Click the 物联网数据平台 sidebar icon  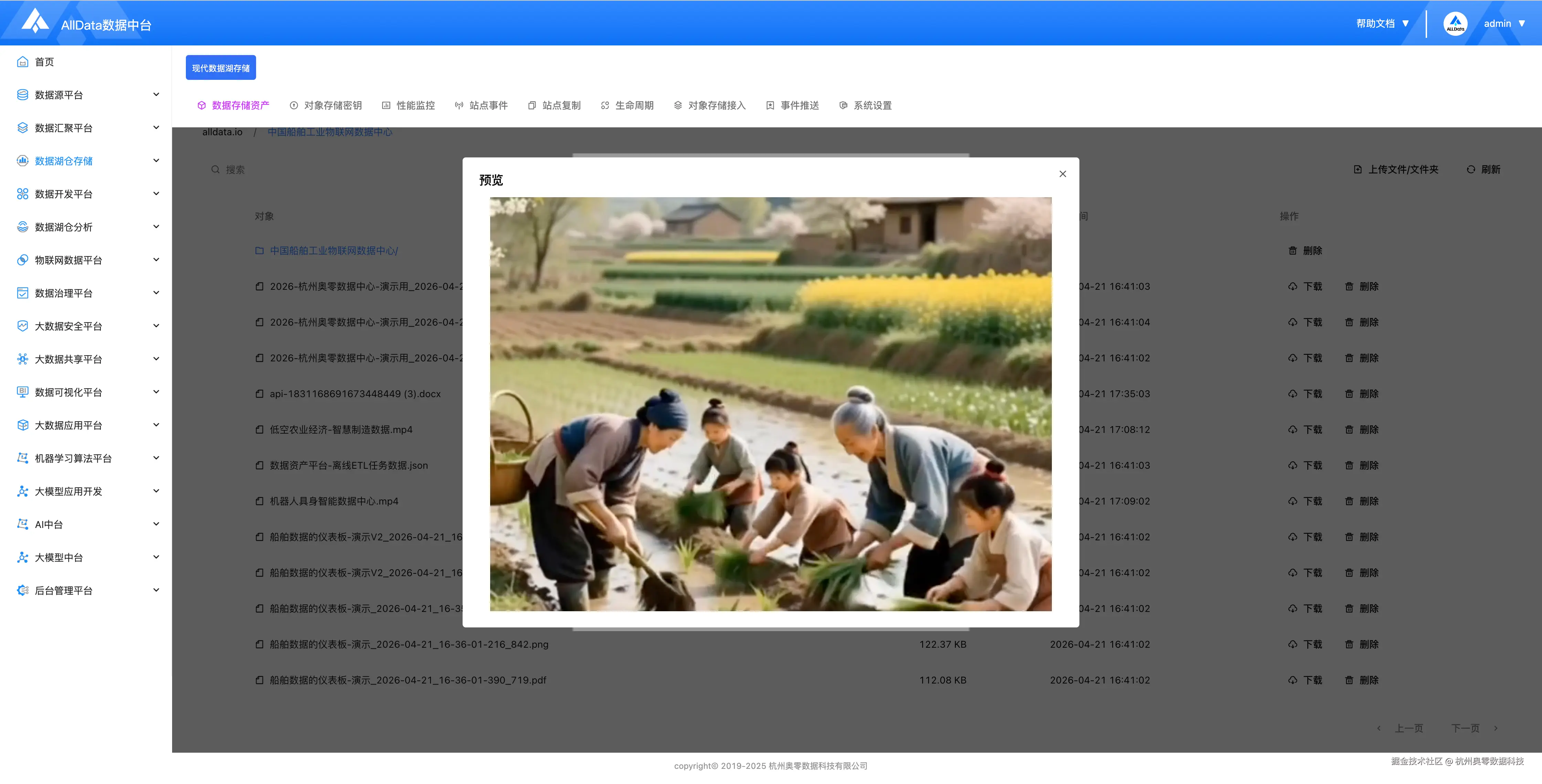coord(23,260)
